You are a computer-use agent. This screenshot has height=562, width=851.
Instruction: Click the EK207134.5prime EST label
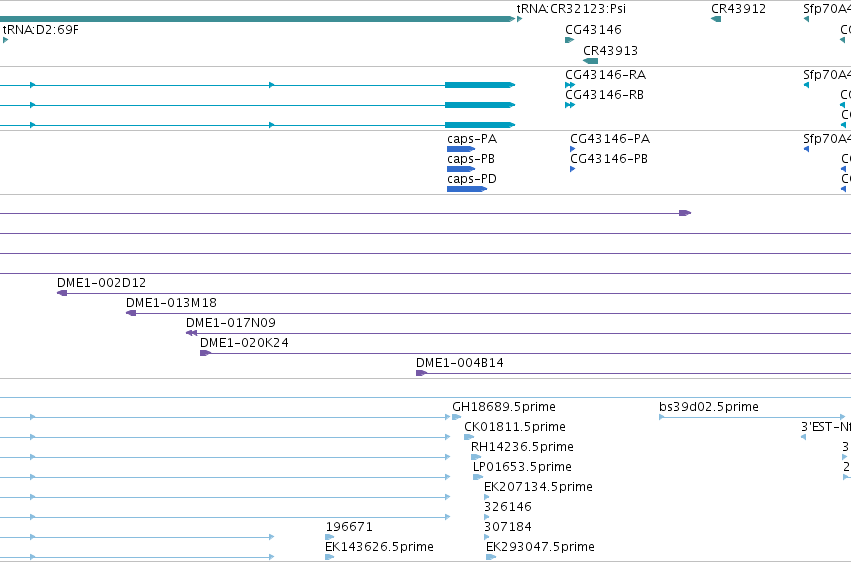538,487
